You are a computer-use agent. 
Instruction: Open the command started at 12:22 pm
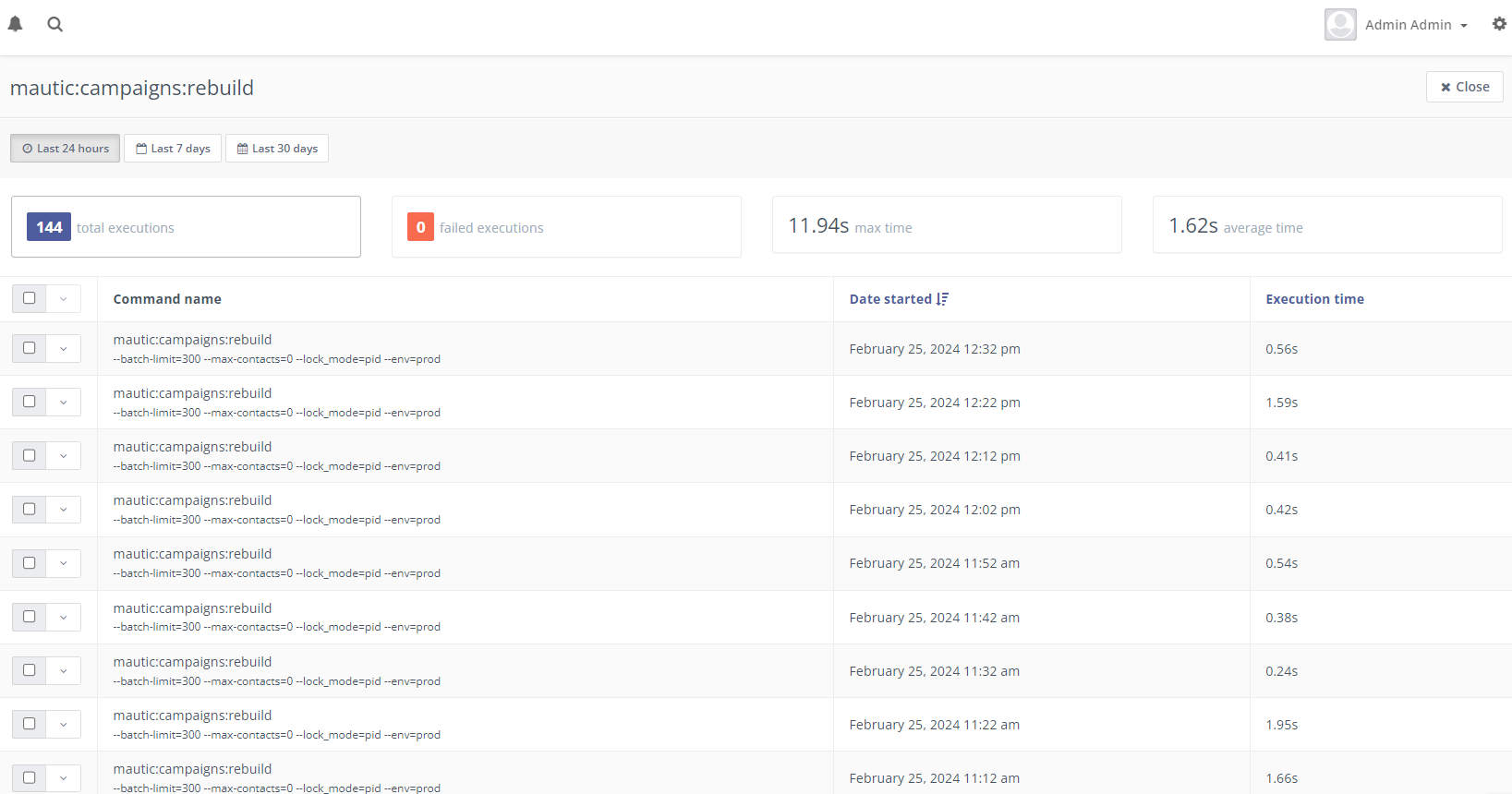192,393
